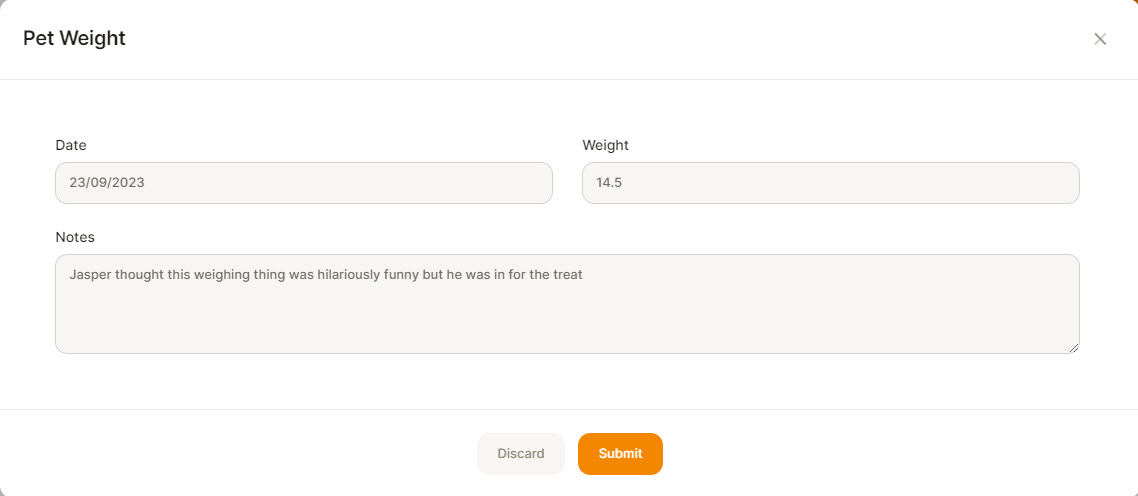Click the Pet Weight dialog title

tap(74, 38)
